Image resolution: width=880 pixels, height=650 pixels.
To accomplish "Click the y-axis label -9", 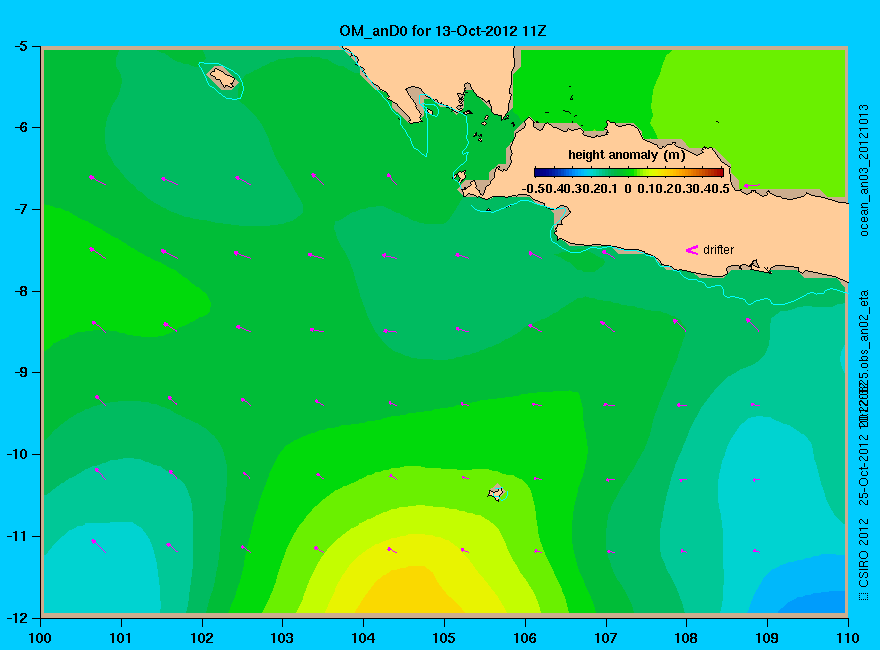I will pyautogui.click(x=20, y=372).
